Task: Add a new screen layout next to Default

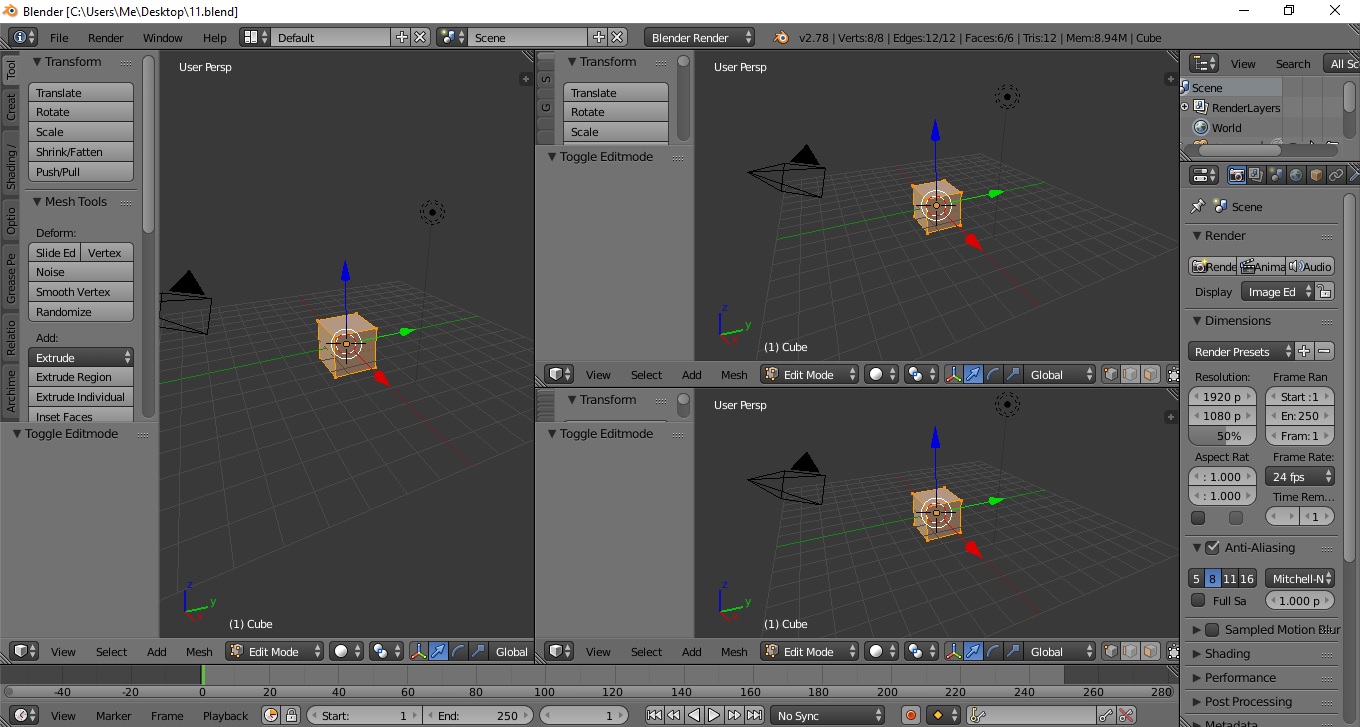Action: pyautogui.click(x=402, y=37)
